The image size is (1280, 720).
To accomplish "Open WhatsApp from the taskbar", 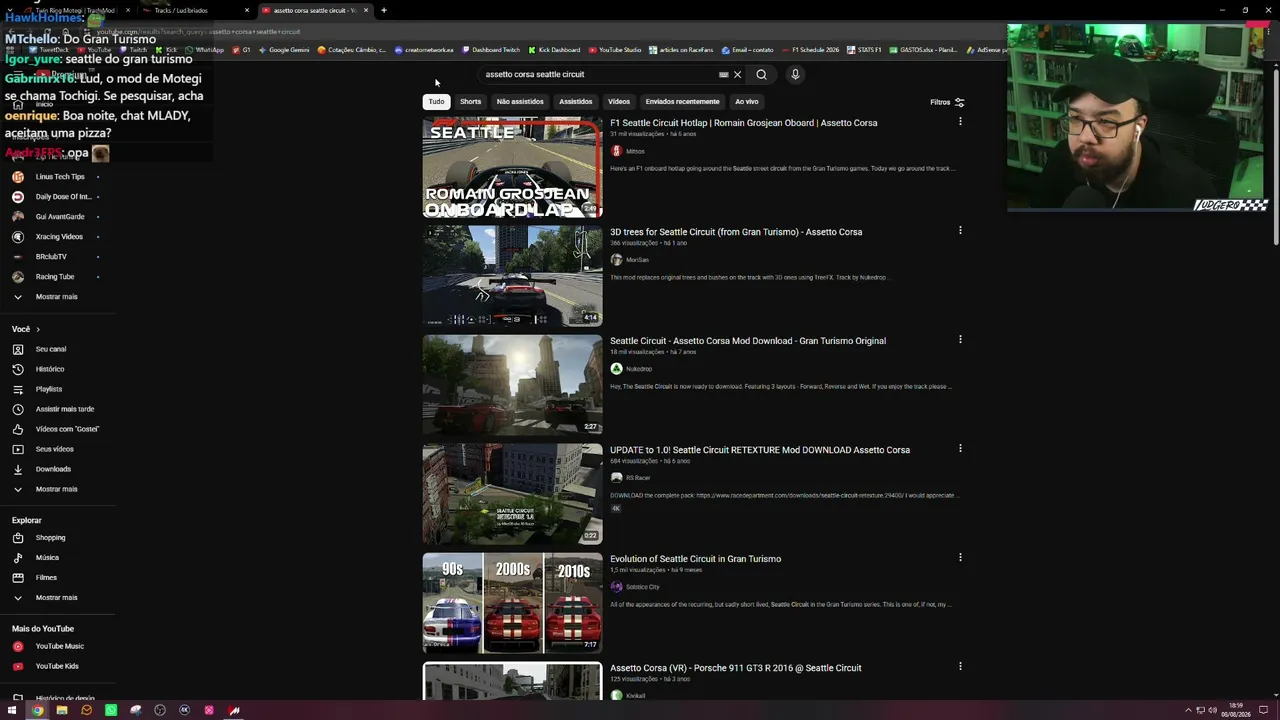I will click(x=111, y=710).
